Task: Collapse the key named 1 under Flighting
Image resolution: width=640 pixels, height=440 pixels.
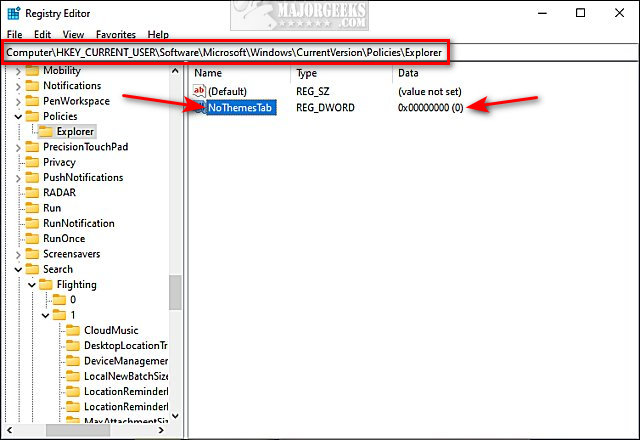Action: (45, 315)
